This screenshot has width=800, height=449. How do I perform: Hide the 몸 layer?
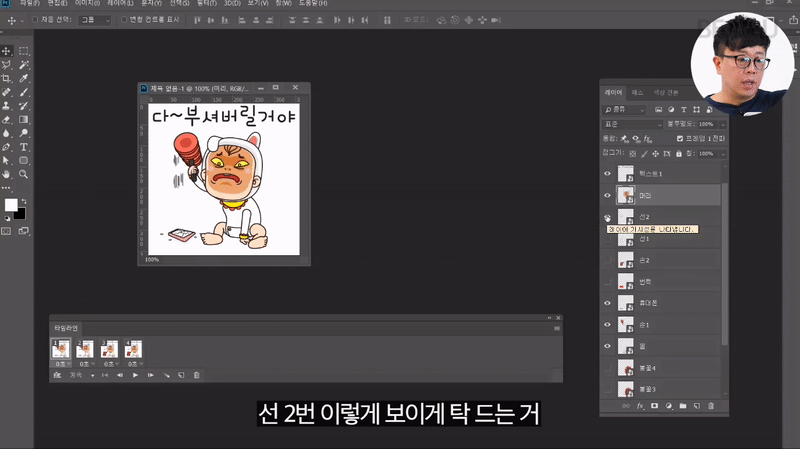click(x=607, y=346)
